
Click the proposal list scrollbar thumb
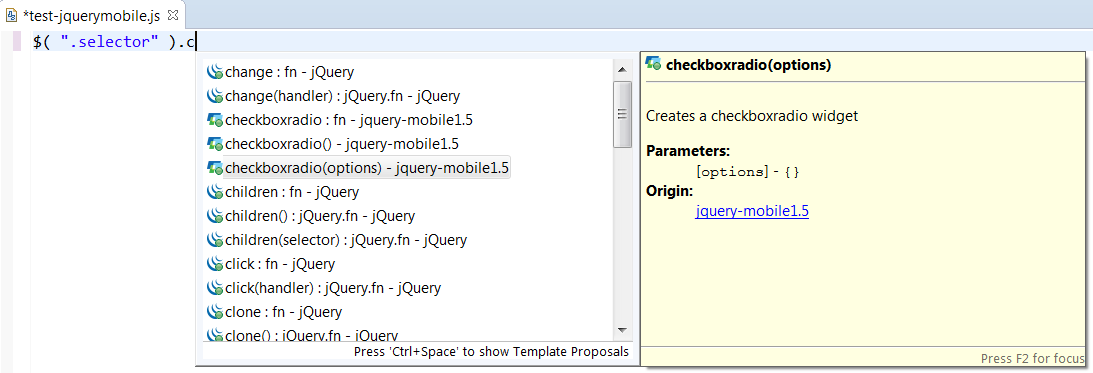(x=622, y=114)
